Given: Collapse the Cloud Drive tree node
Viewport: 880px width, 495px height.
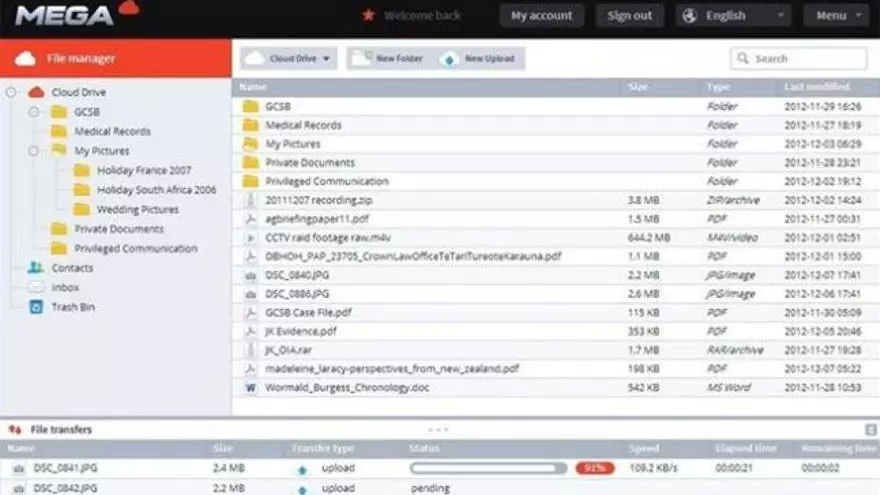Looking at the screenshot, I should (x=11, y=92).
